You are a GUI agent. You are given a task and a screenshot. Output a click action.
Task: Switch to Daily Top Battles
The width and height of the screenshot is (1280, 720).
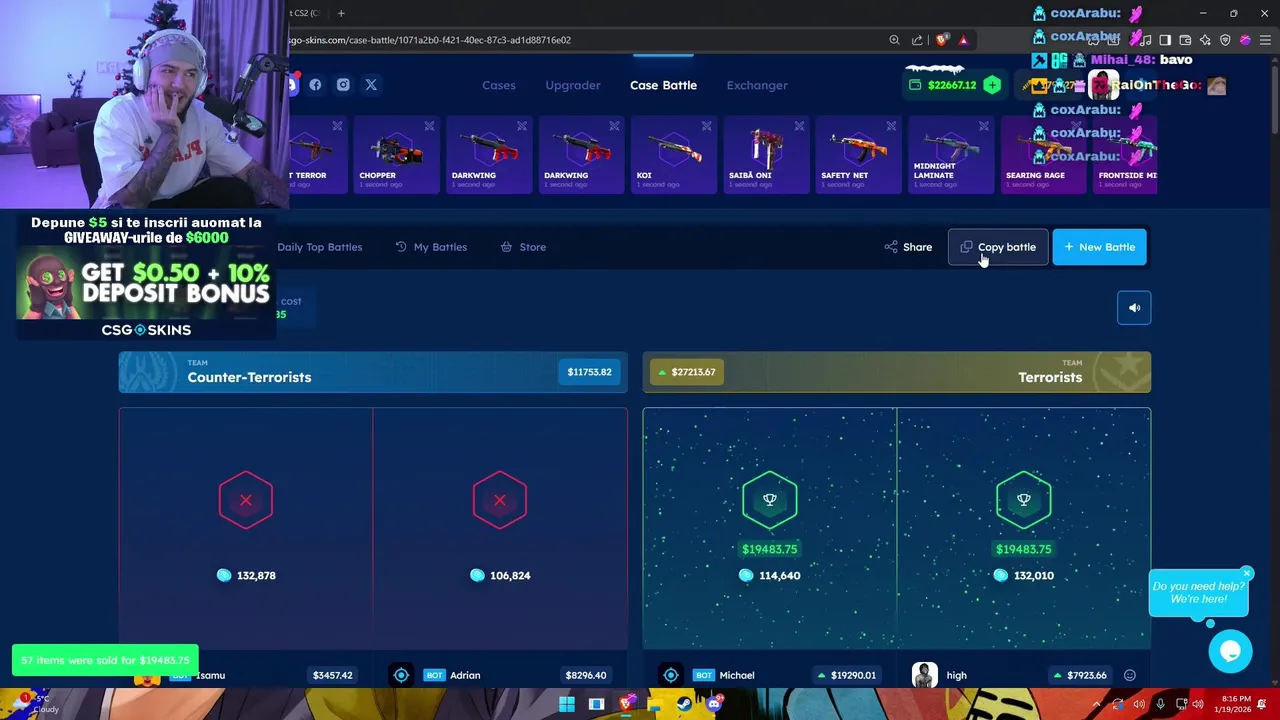tap(320, 247)
